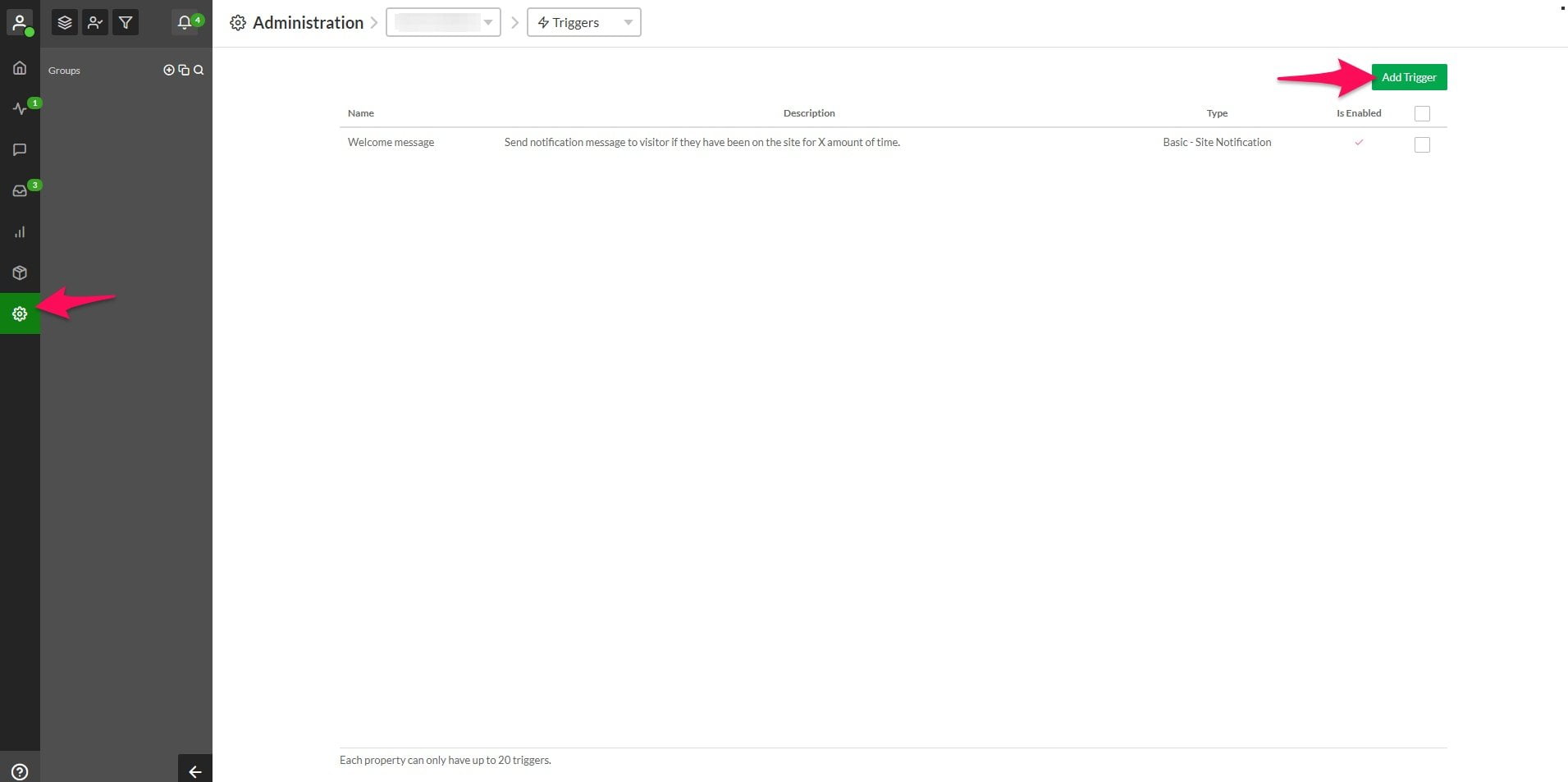Search groups with magnifier icon
The image size is (1568, 782).
pyautogui.click(x=199, y=70)
